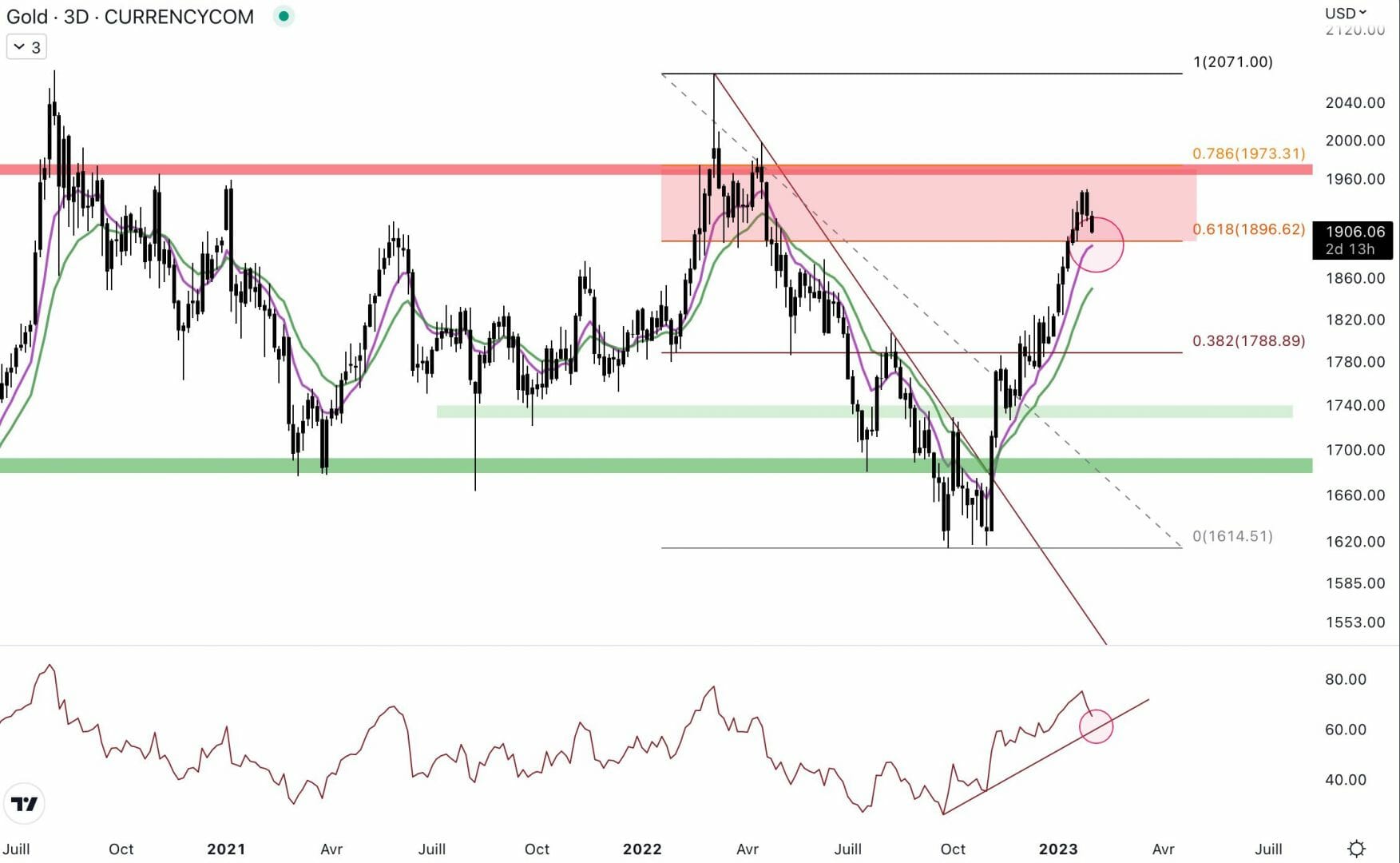Select the 0.786(1973.31) Fibonacci level label
1400x863 pixels.
coord(1248,153)
